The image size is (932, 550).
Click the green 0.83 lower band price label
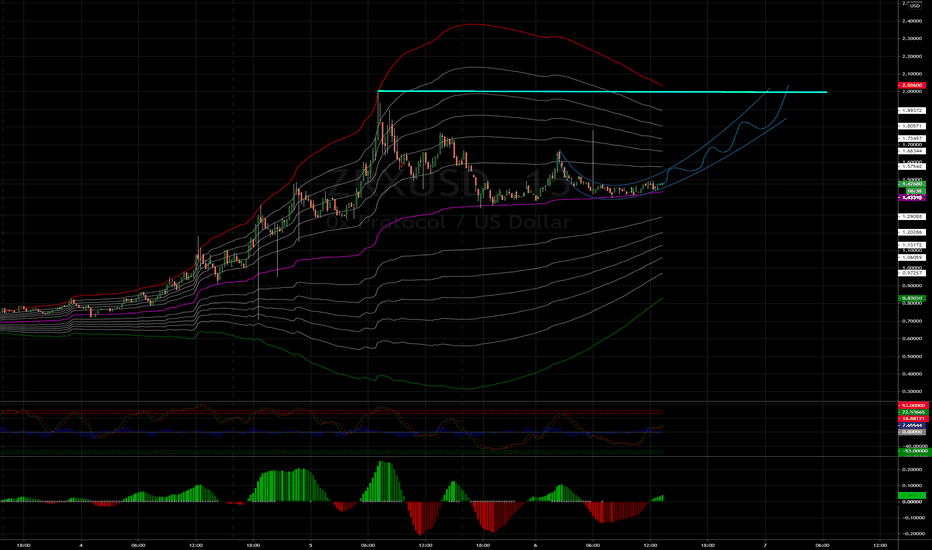(913, 298)
